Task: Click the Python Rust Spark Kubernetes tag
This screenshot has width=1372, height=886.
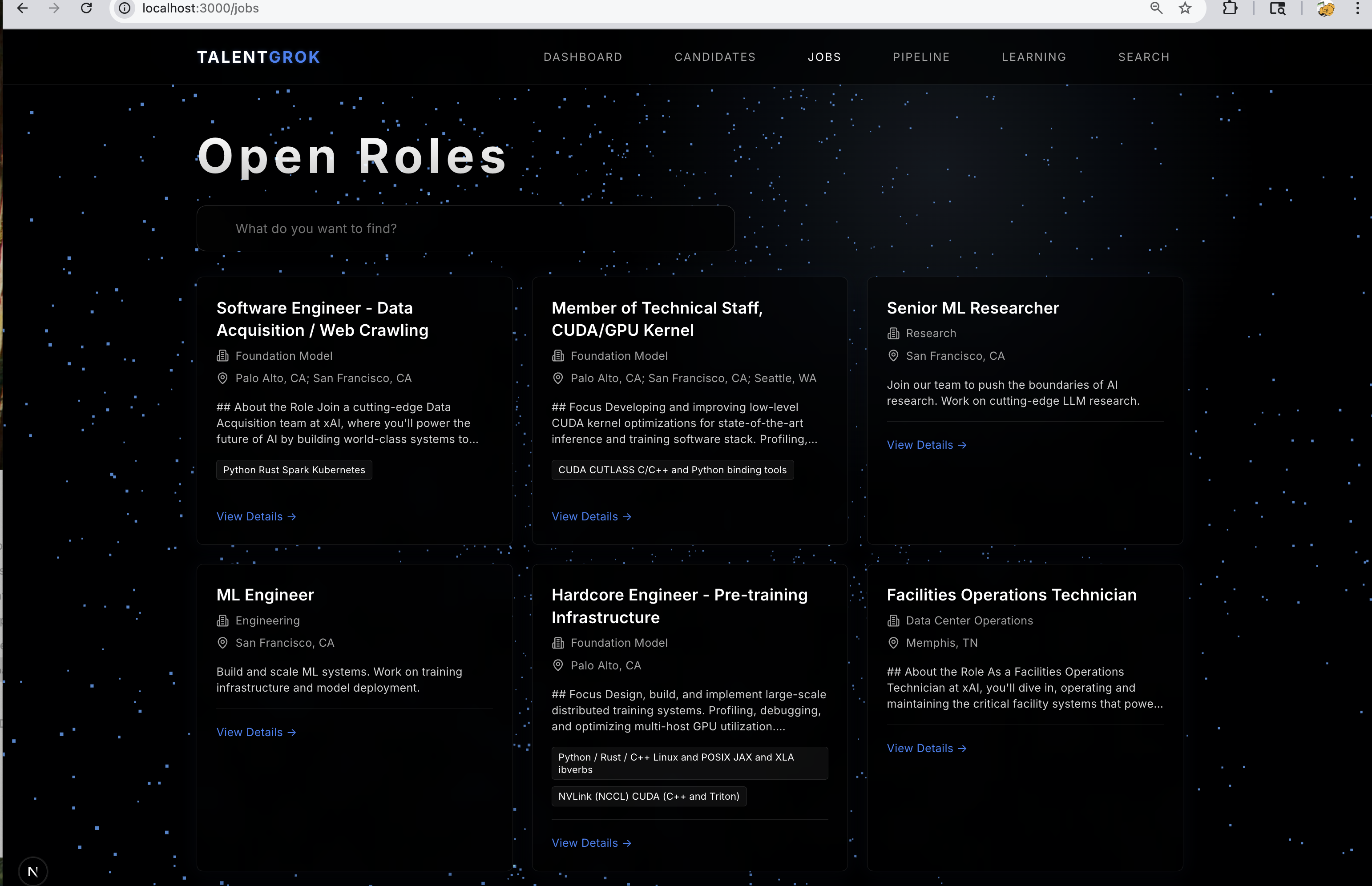Action: point(294,470)
